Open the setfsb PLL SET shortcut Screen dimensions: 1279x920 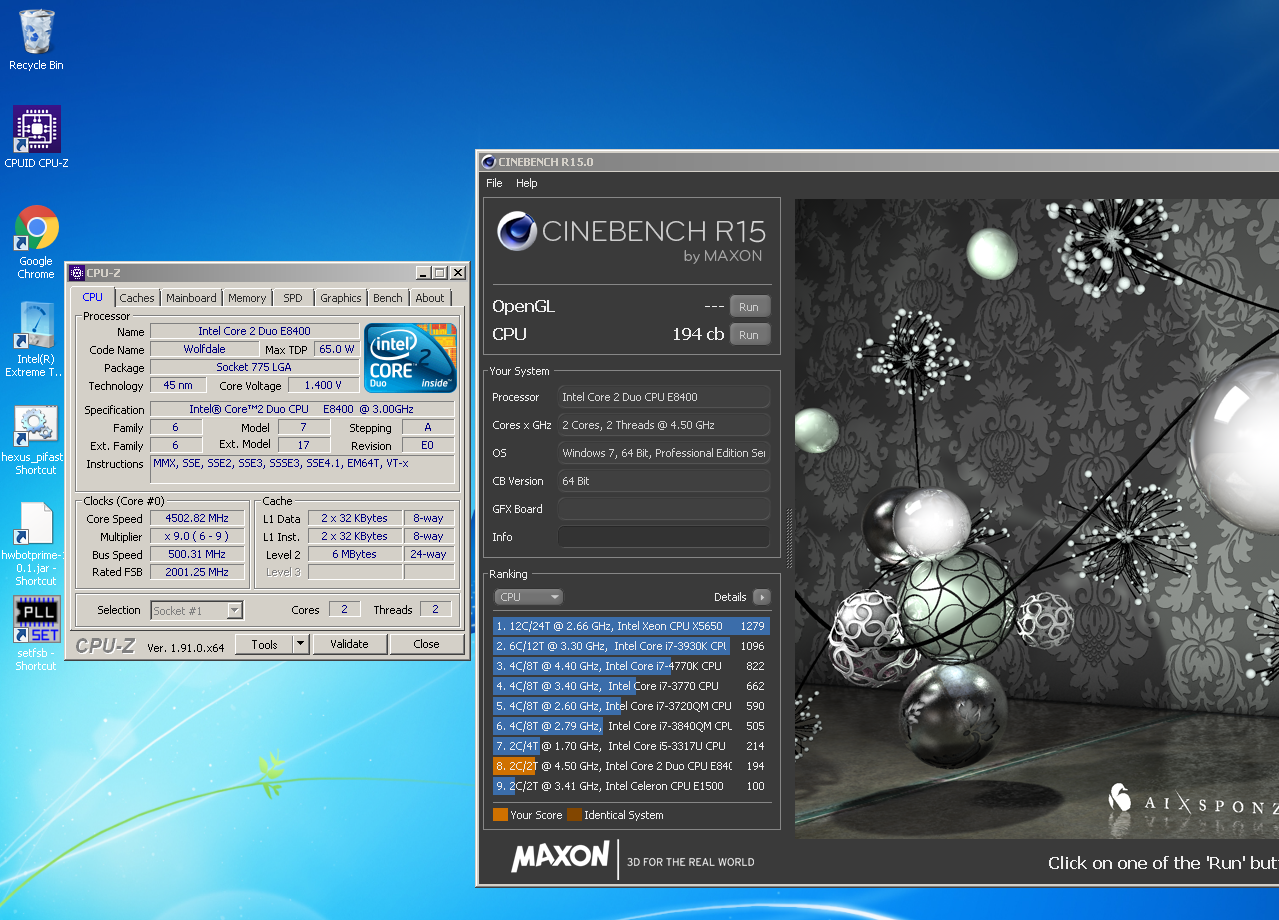(36, 632)
